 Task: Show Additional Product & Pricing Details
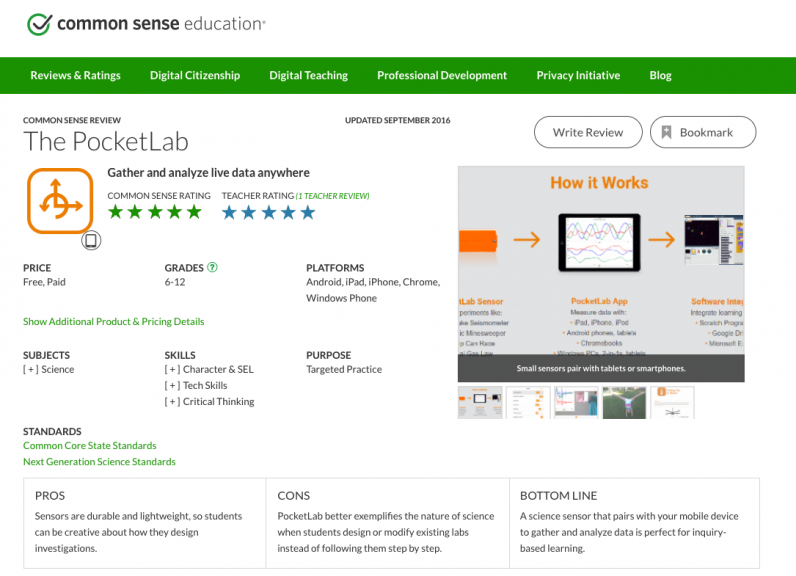tap(113, 322)
